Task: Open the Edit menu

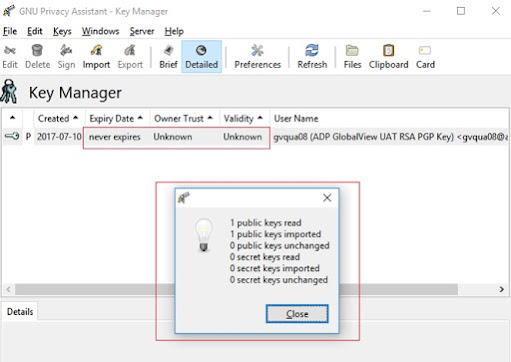Action: (x=35, y=31)
